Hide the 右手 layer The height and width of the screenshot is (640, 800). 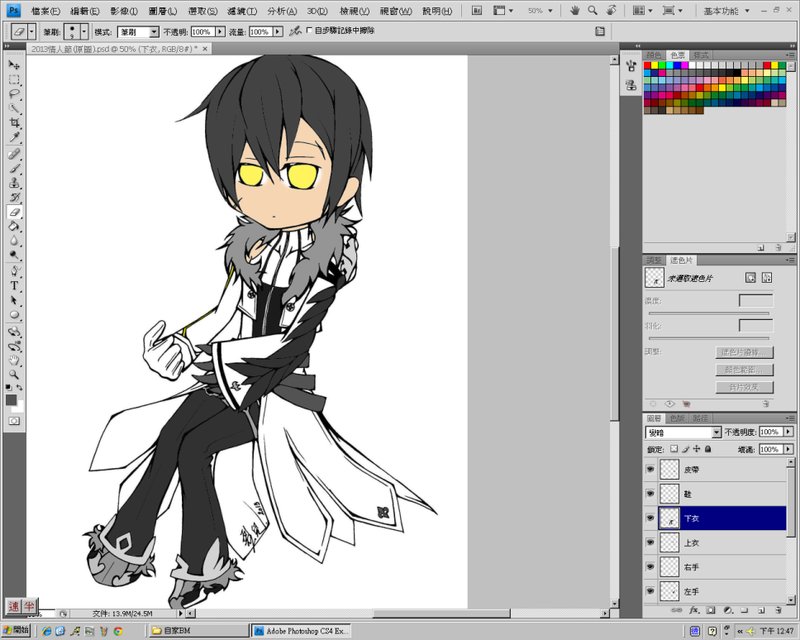tap(650, 567)
